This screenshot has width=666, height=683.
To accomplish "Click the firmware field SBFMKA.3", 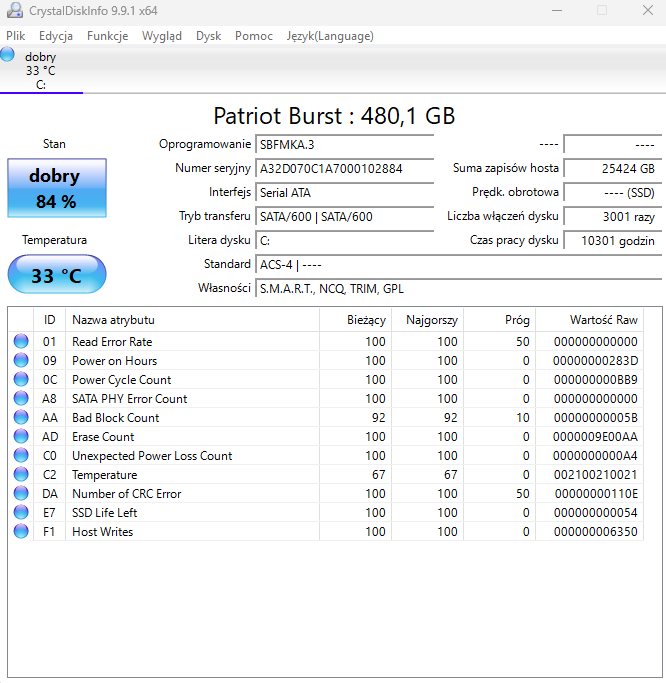I will click(345, 145).
